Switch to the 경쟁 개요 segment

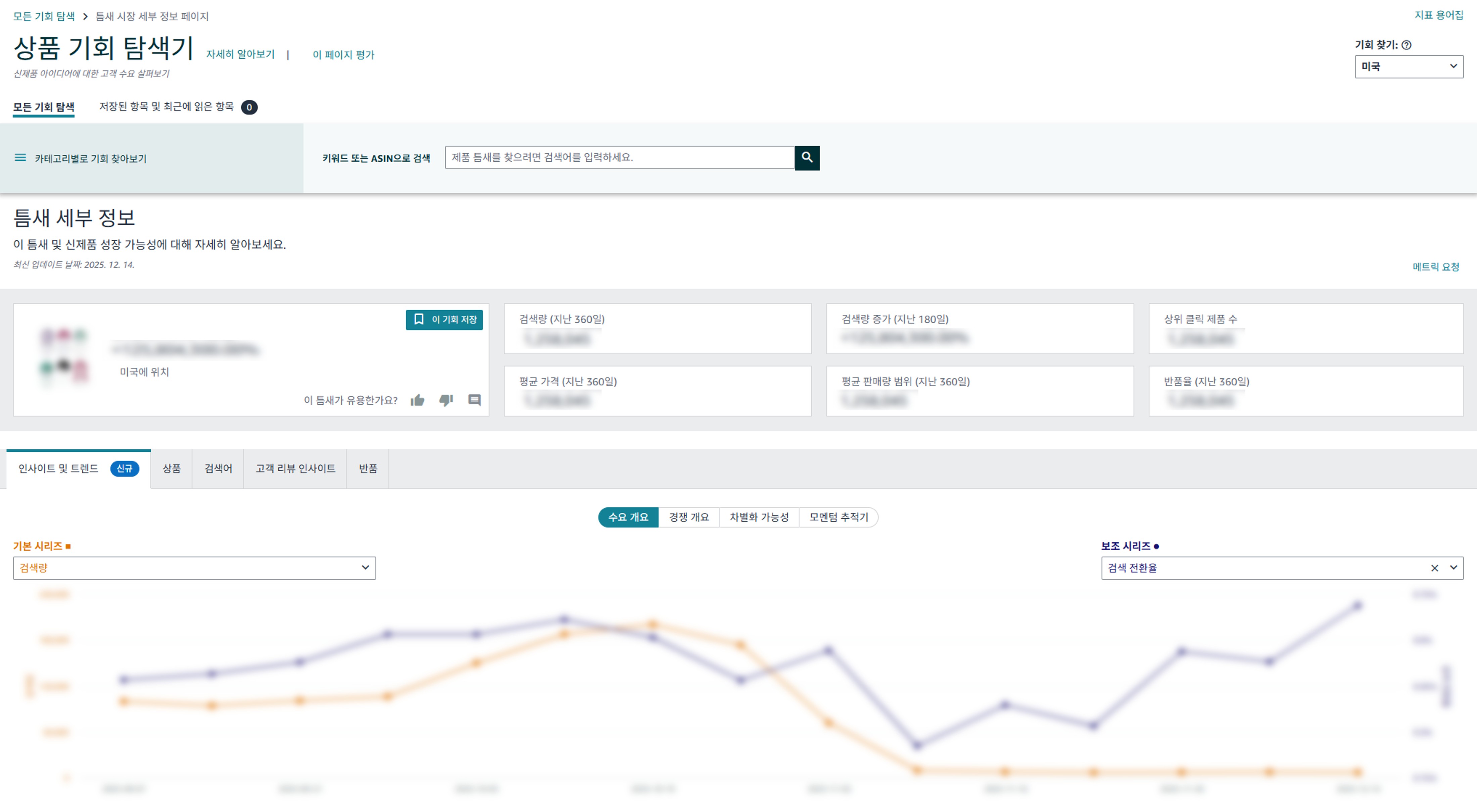tap(688, 517)
